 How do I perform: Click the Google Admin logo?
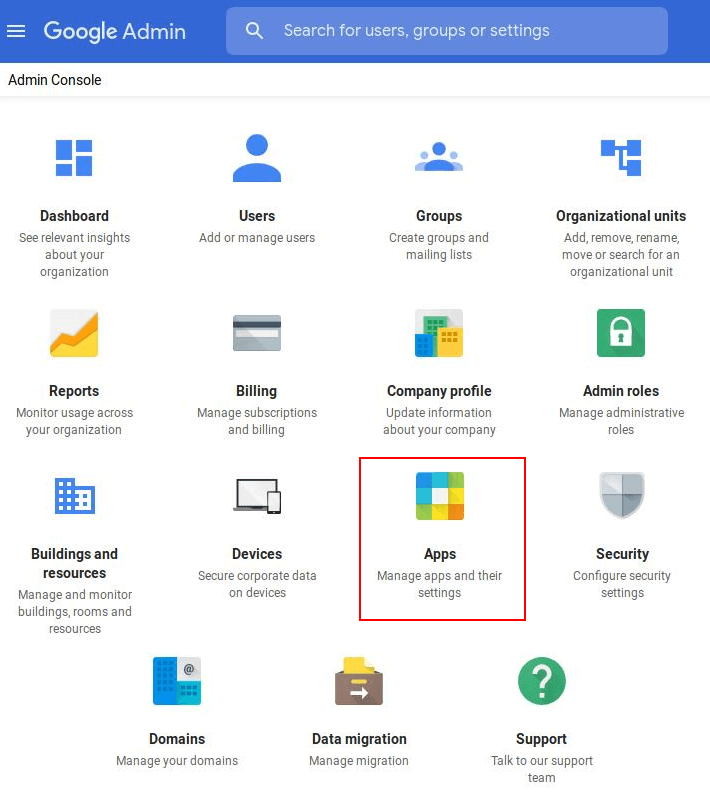(x=115, y=31)
